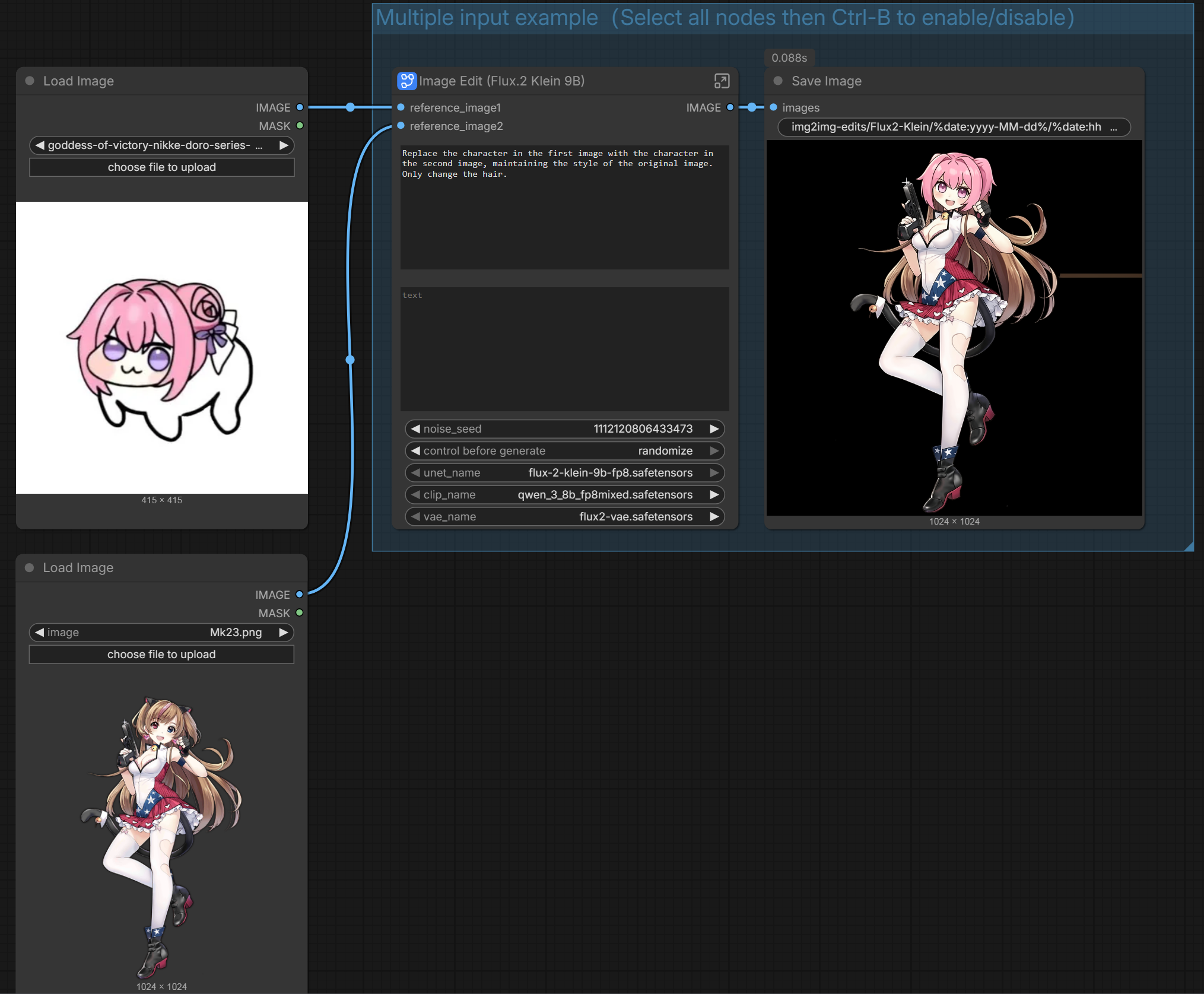Click choose file to upload in bottom node
1204x994 pixels.
click(161, 655)
